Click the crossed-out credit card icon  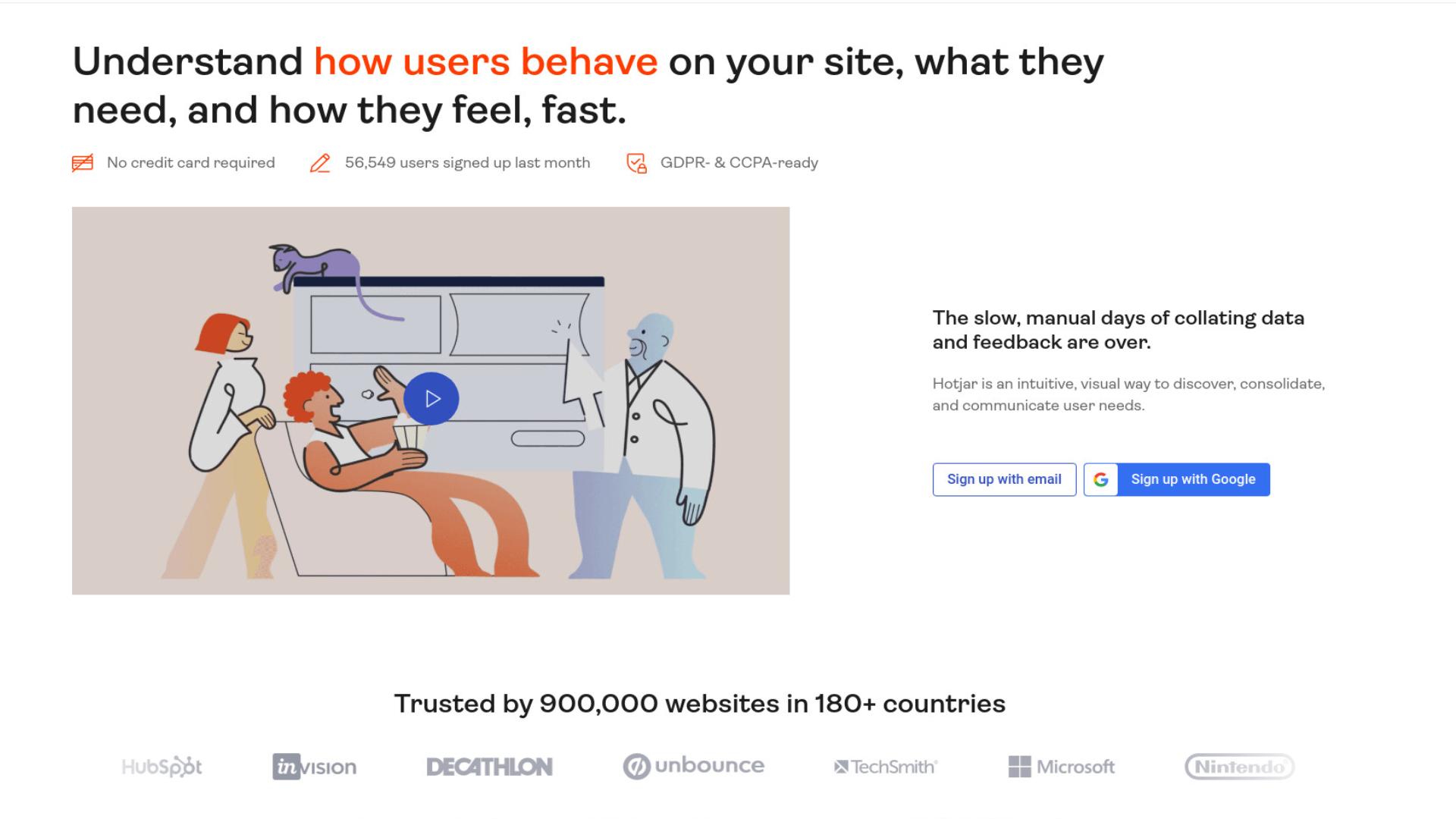point(83,163)
